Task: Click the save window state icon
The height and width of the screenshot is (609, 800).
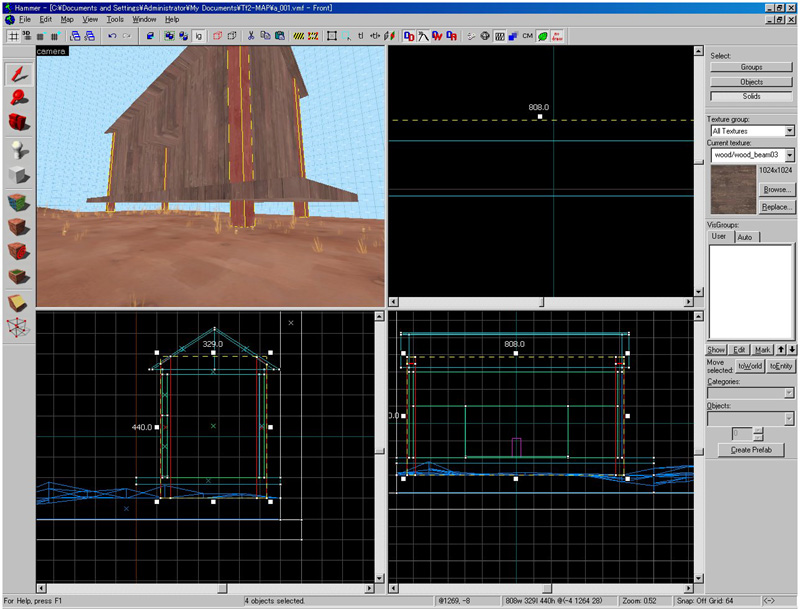Action: [x=89, y=36]
